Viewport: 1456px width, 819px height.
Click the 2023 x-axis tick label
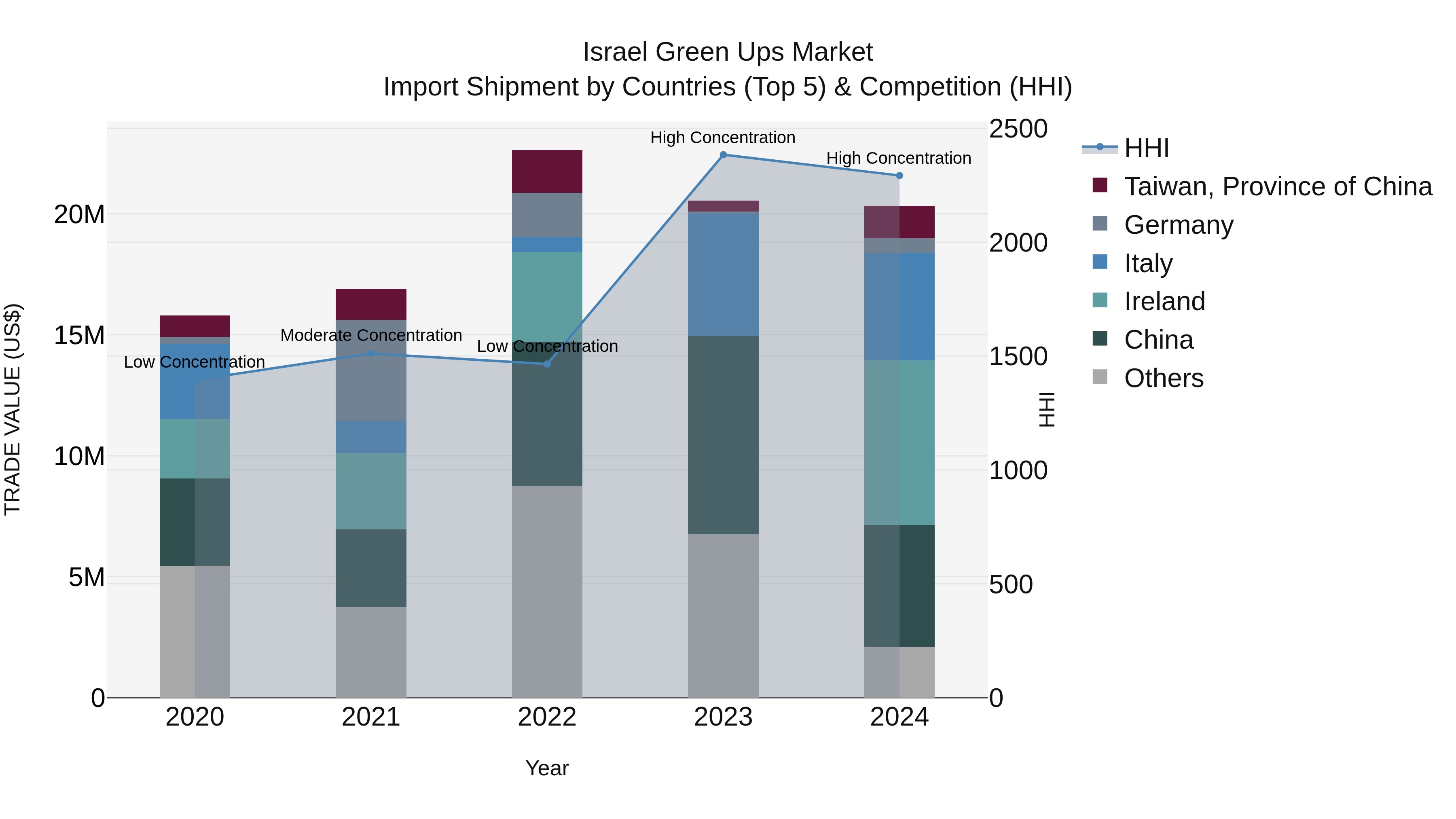click(x=723, y=717)
